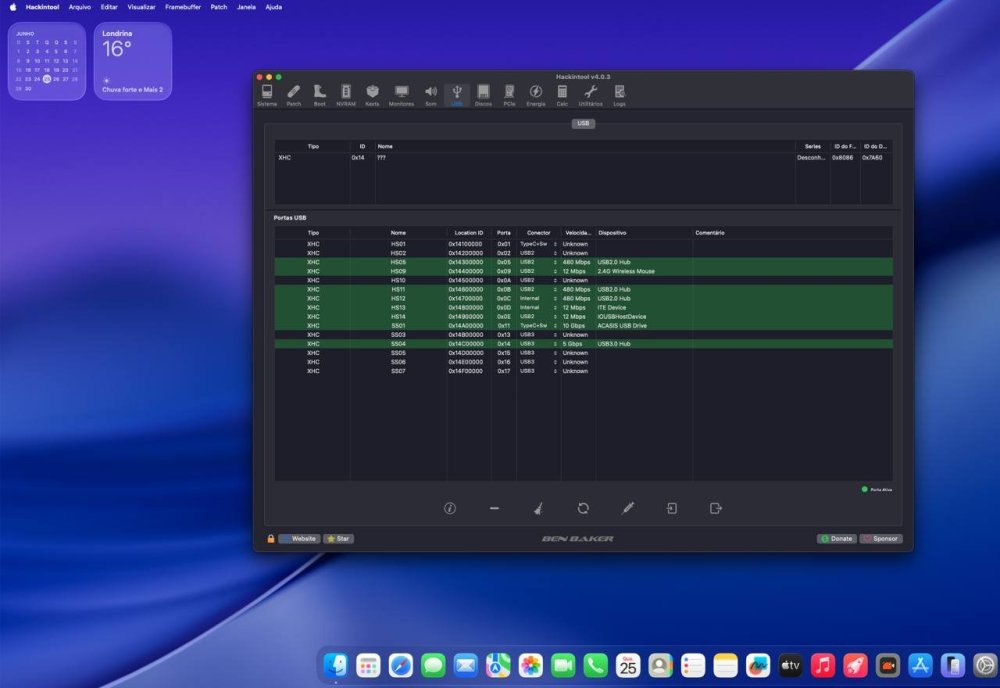This screenshot has height=688, width=1000.
Task: Select the SS04 USB3.0 Hub row
Action: 584,344
